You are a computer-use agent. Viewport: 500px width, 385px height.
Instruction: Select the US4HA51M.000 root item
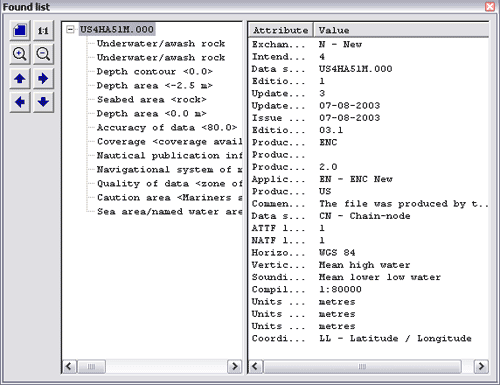coord(117,29)
